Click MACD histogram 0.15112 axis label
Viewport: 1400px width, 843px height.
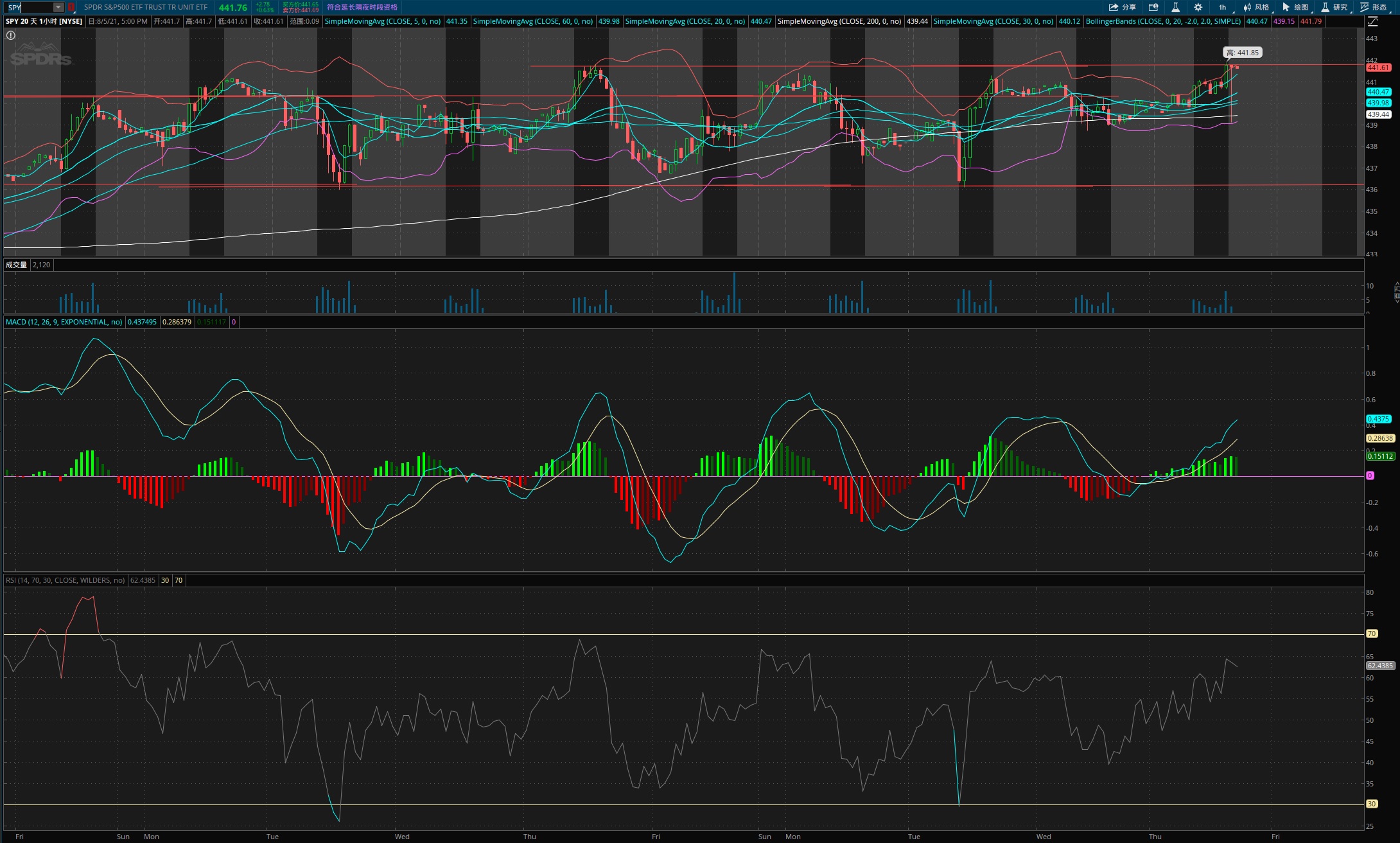(1380, 456)
